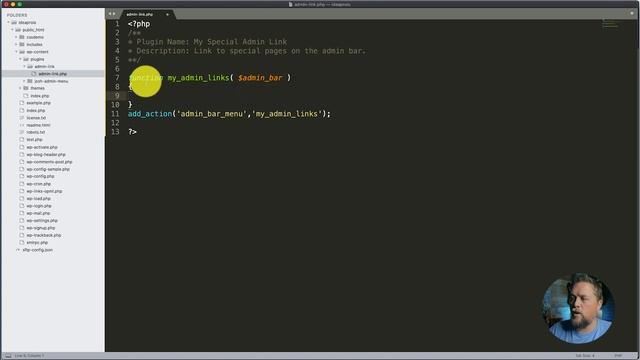Open test.php from the sidebar
This screenshot has height=360, width=640.
coord(34,140)
